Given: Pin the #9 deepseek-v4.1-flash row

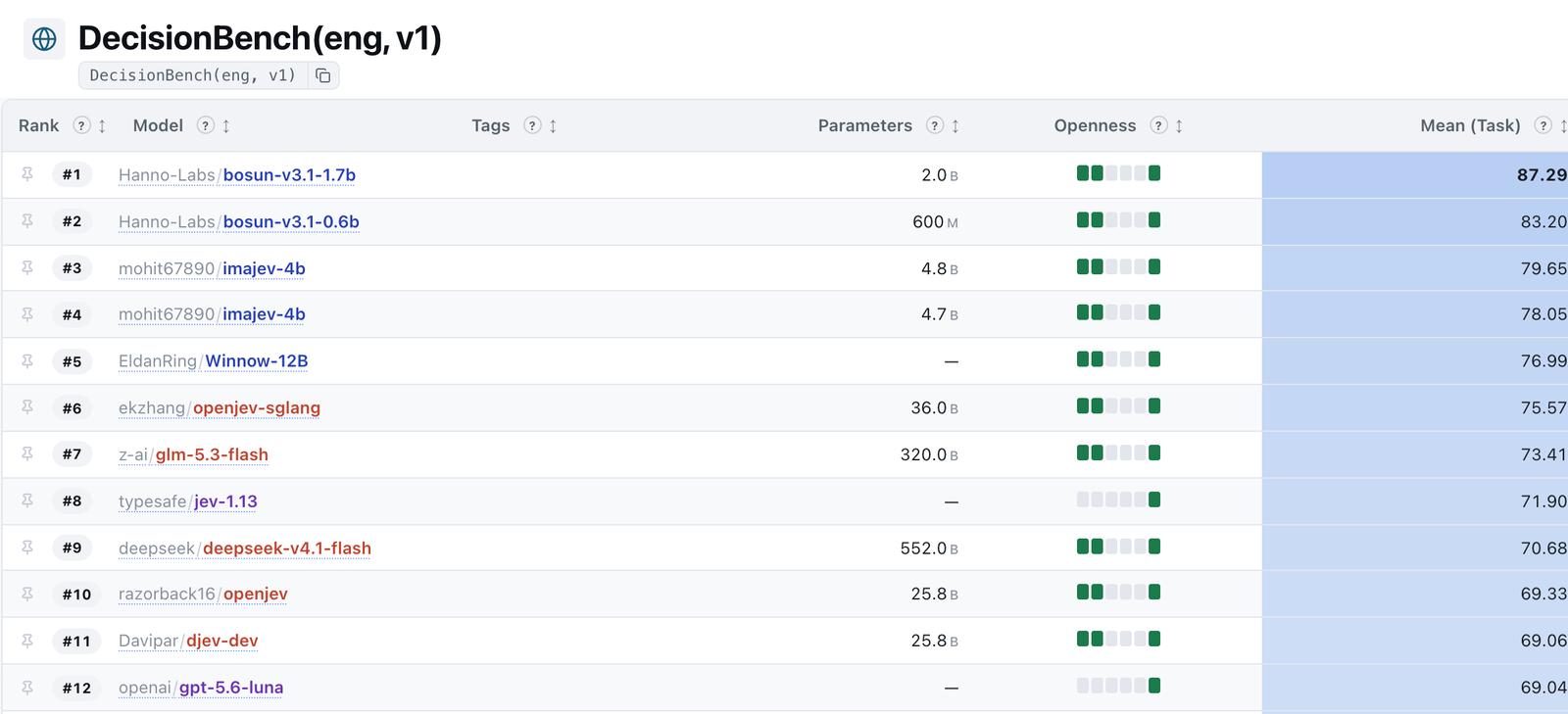Looking at the screenshot, I should (27, 547).
